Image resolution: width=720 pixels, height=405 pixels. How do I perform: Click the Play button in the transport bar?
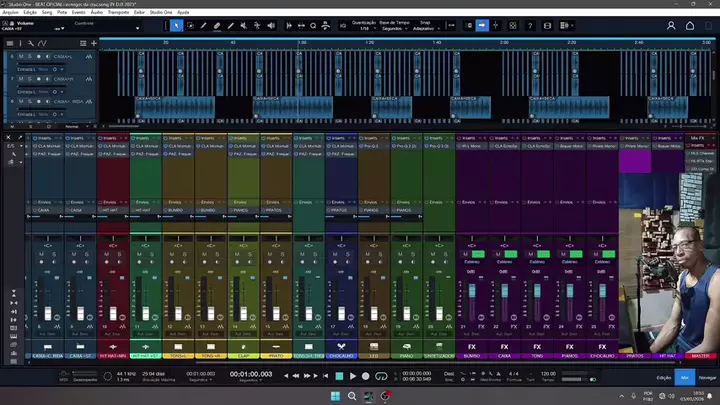(352, 376)
